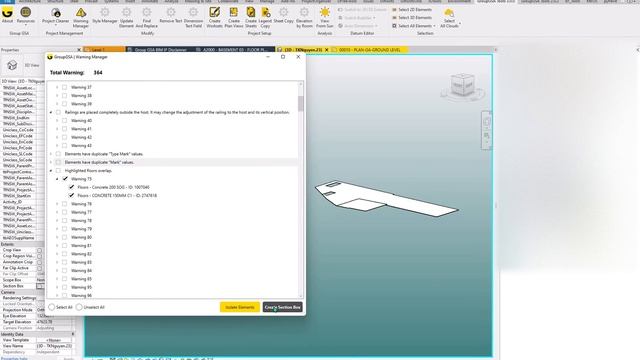640x360 pixels.
Task: Select the Unselect All radio button
Action: (79, 307)
